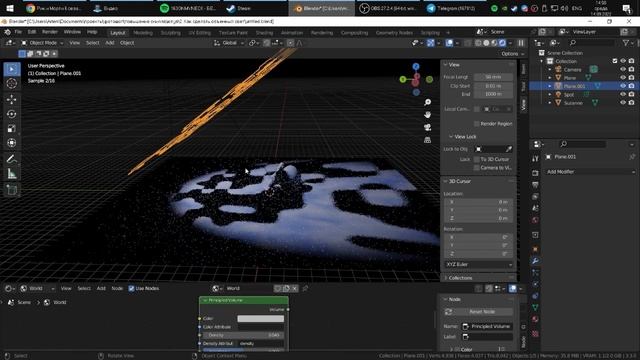640x360 pixels.
Task: Open the Global transform orientation dropdown
Action: pos(229,43)
